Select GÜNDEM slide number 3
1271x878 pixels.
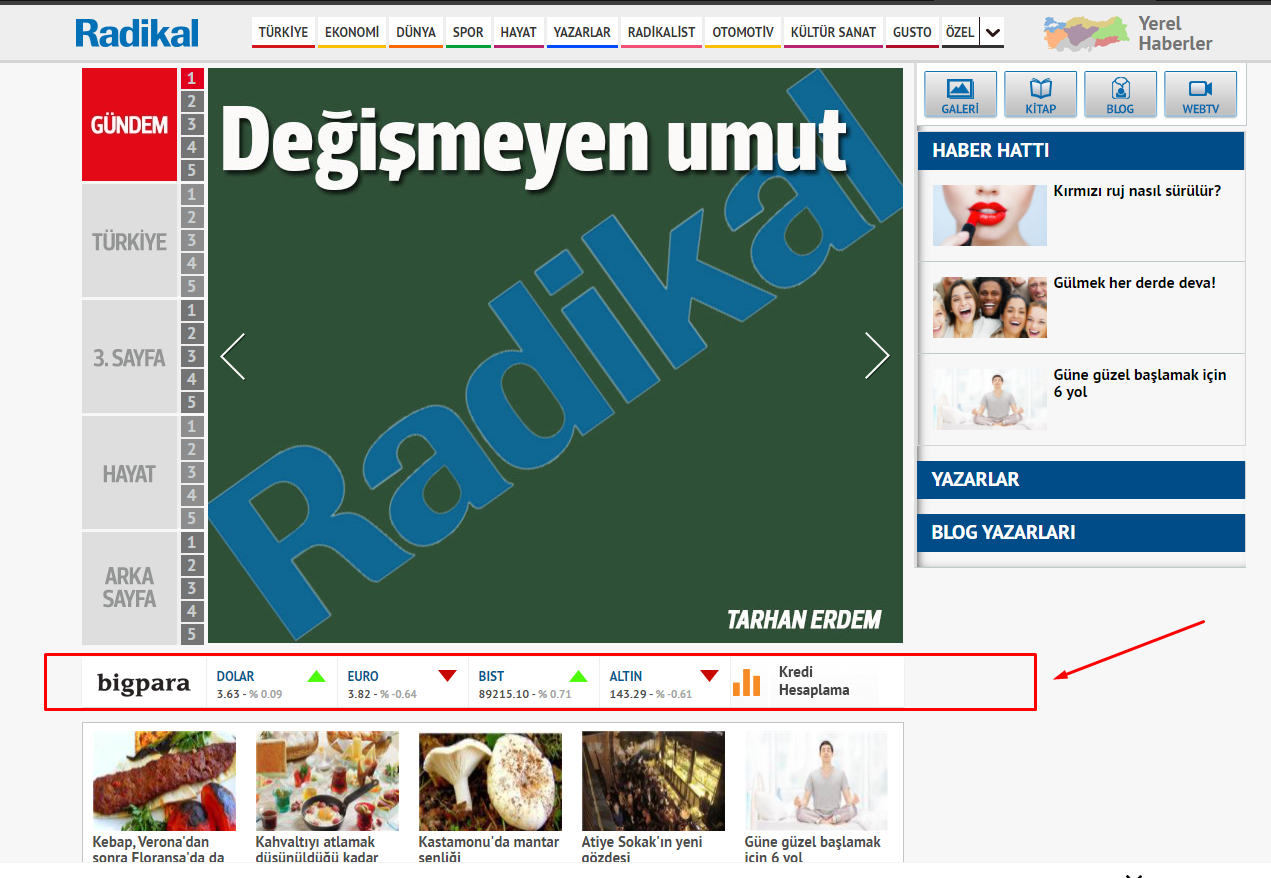(x=192, y=125)
